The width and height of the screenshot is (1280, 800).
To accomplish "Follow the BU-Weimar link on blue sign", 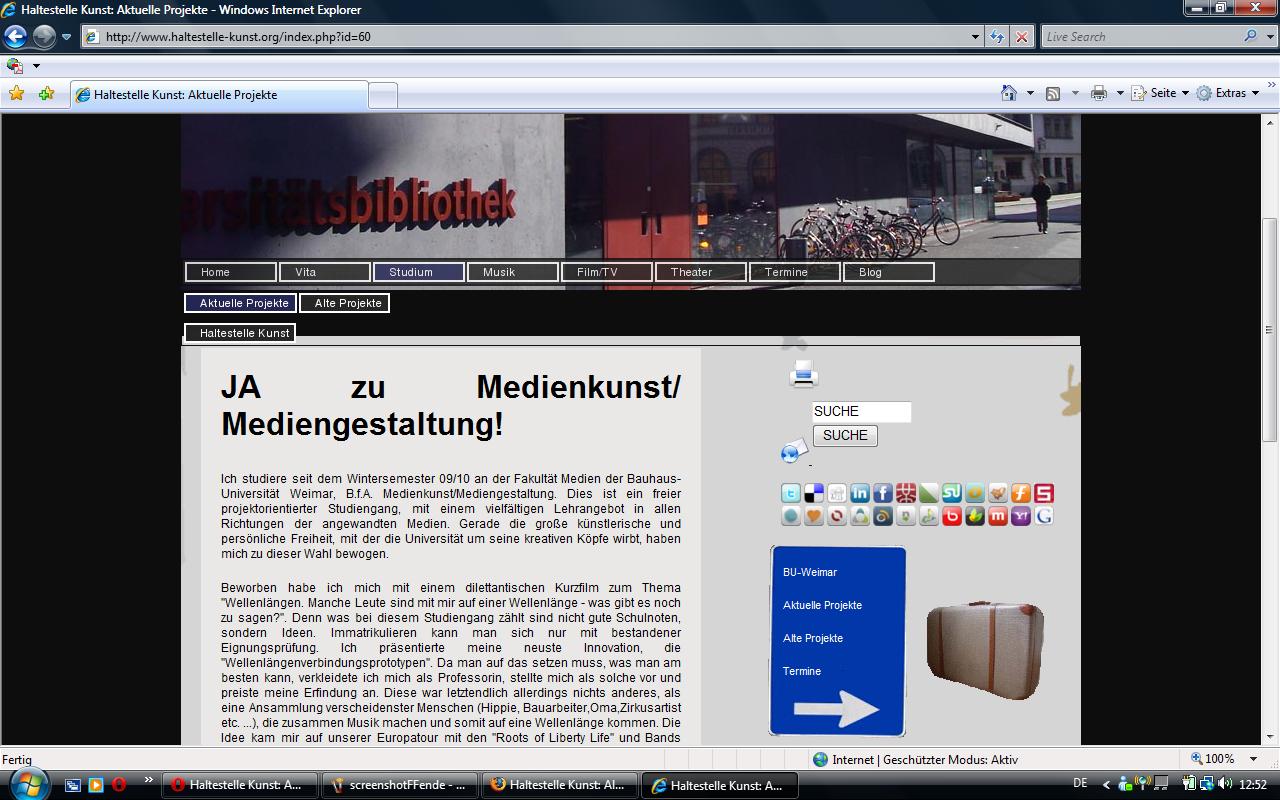I will click(810, 572).
